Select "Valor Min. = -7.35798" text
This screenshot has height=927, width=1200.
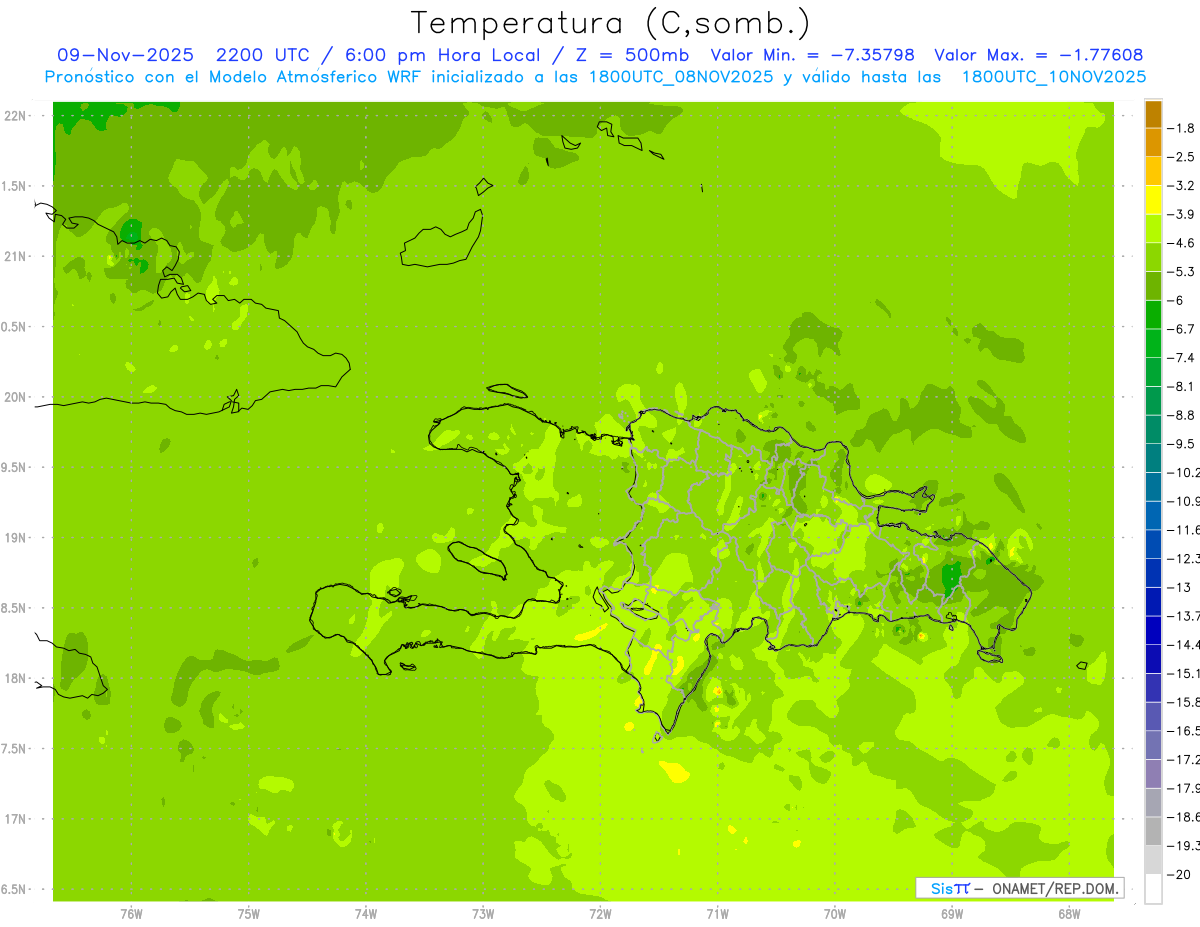[x=812, y=55]
